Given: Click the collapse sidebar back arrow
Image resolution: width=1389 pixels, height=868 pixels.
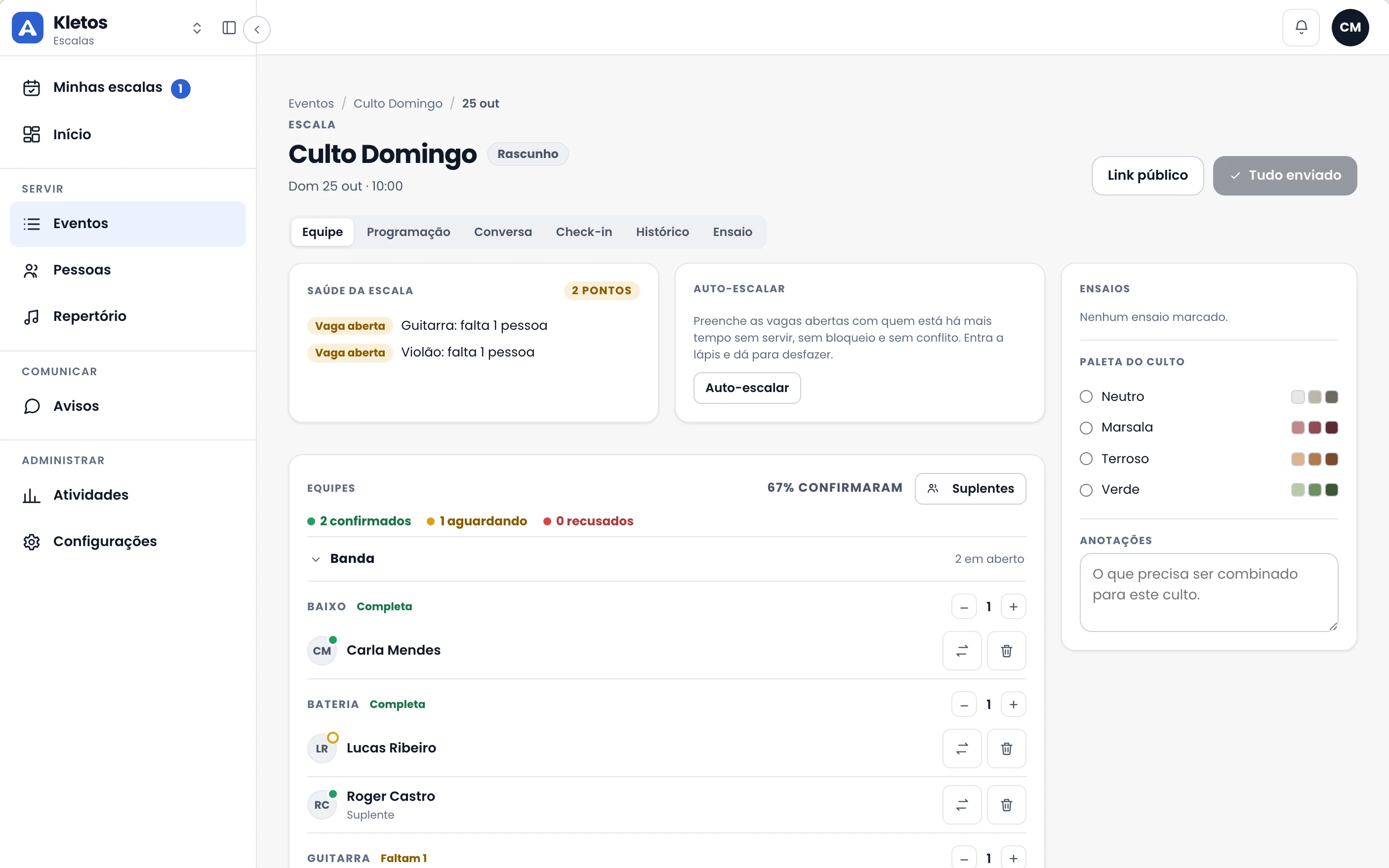Looking at the screenshot, I should click(257, 29).
